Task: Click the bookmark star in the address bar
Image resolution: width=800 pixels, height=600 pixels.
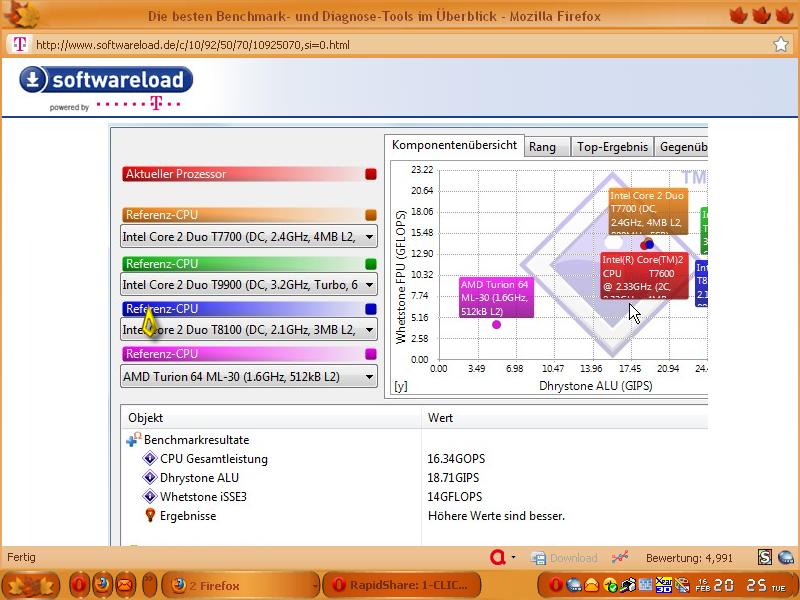Action: coord(781,44)
